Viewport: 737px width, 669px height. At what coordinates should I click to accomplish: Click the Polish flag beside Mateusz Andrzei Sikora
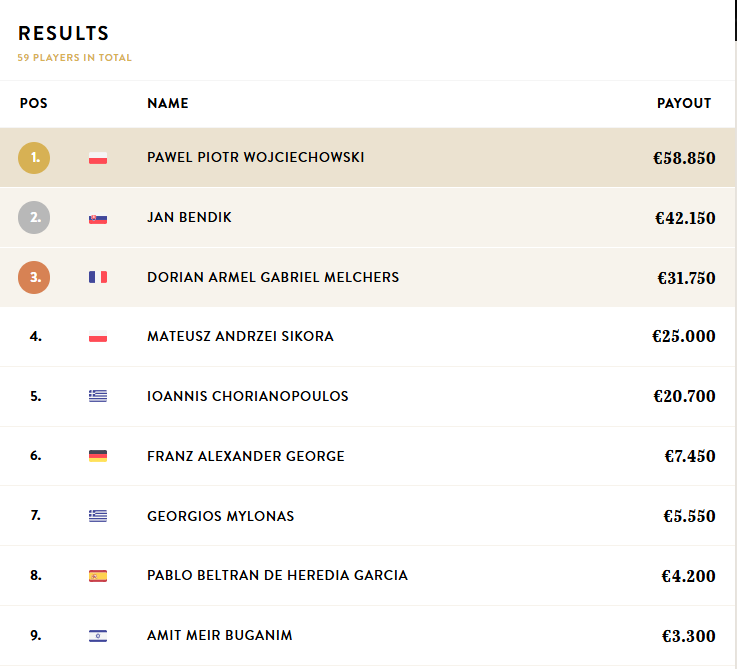point(98,337)
